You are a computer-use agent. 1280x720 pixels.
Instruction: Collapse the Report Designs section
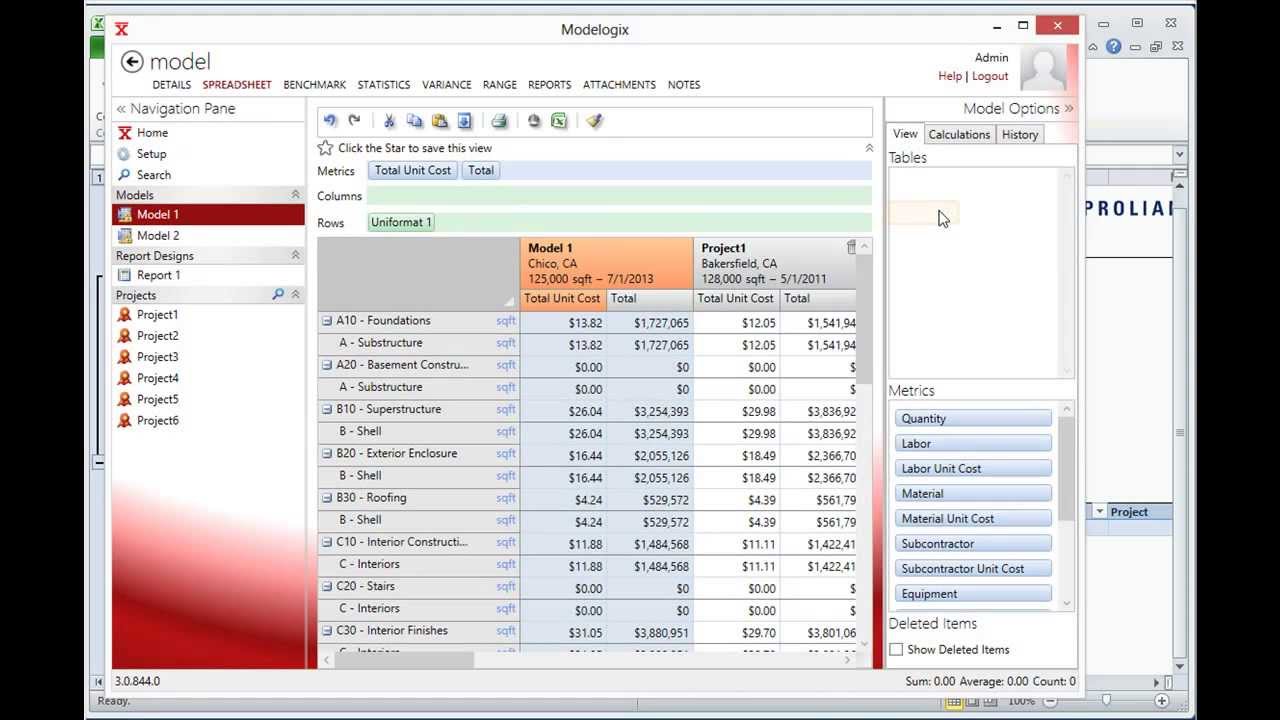pos(295,255)
